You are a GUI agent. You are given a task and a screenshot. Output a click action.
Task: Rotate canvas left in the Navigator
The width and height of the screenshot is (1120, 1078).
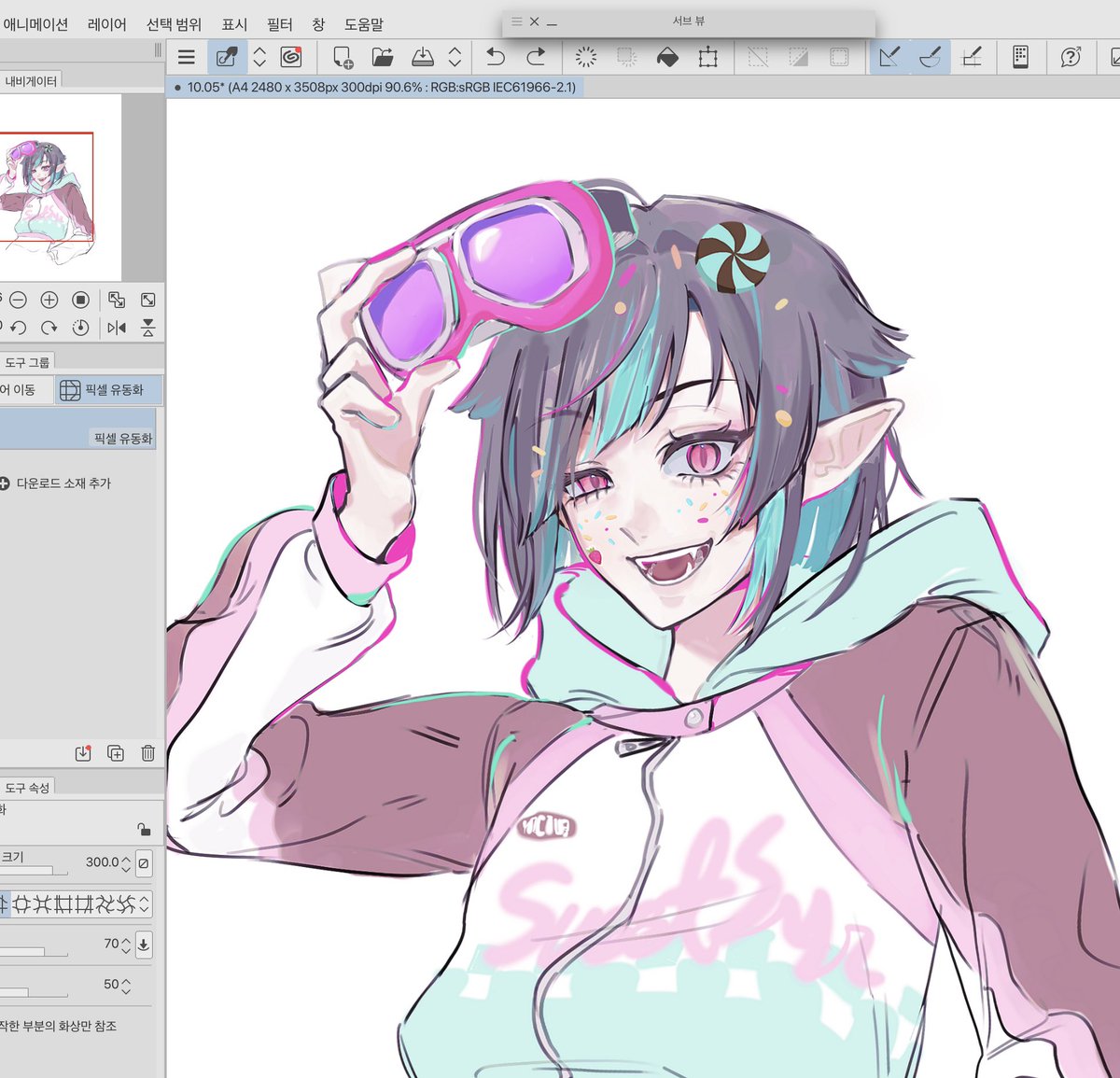[x=18, y=328]
